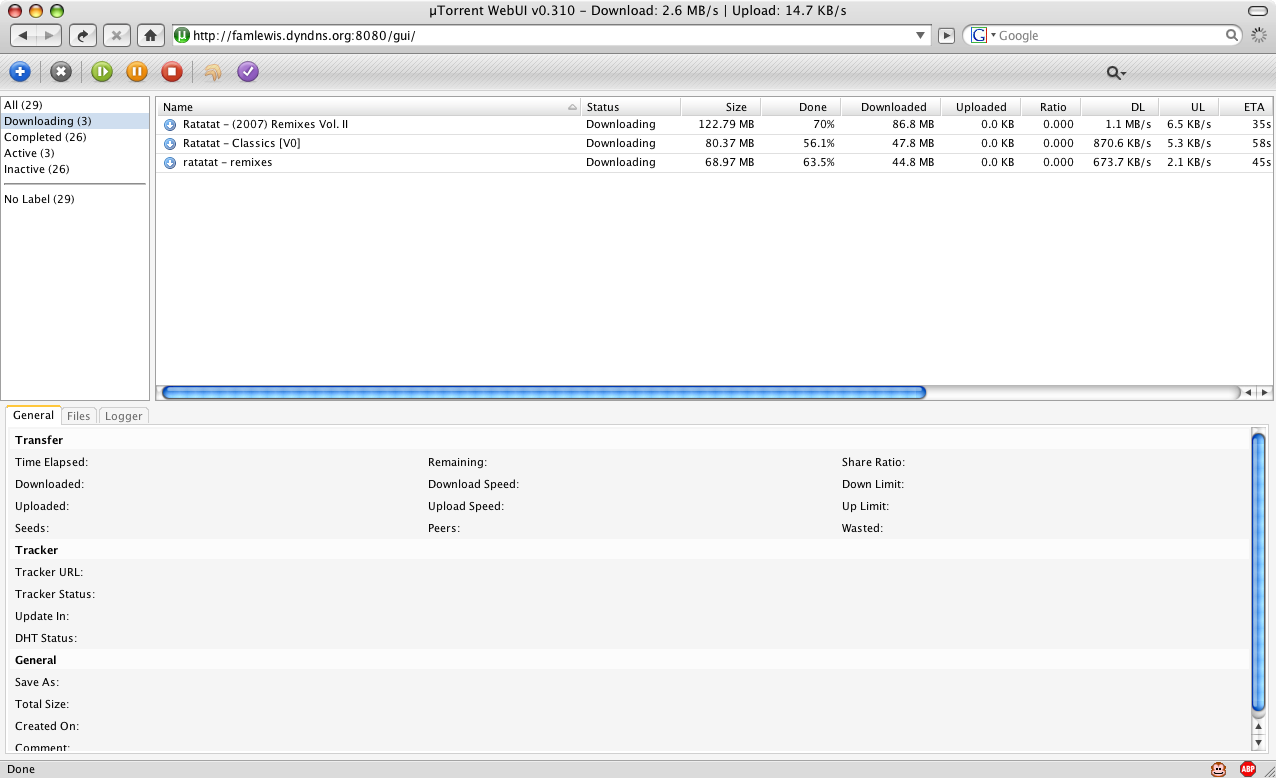
Task: Sort by the DL speed column header
Action: (x=1120, y=107)
